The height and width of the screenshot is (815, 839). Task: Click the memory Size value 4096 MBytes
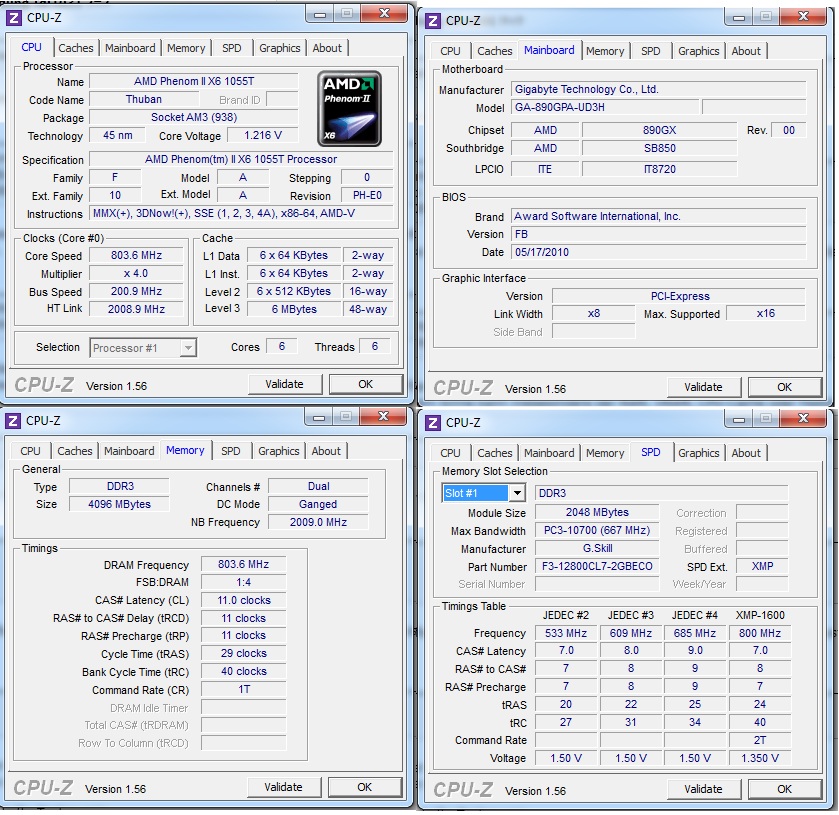point(119,504)
